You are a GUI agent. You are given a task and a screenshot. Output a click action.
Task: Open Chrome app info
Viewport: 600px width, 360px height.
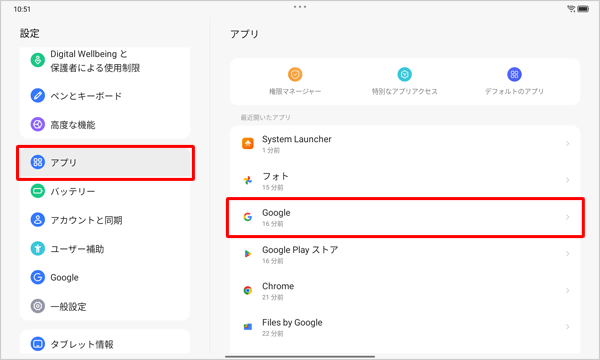coord(405,291)
